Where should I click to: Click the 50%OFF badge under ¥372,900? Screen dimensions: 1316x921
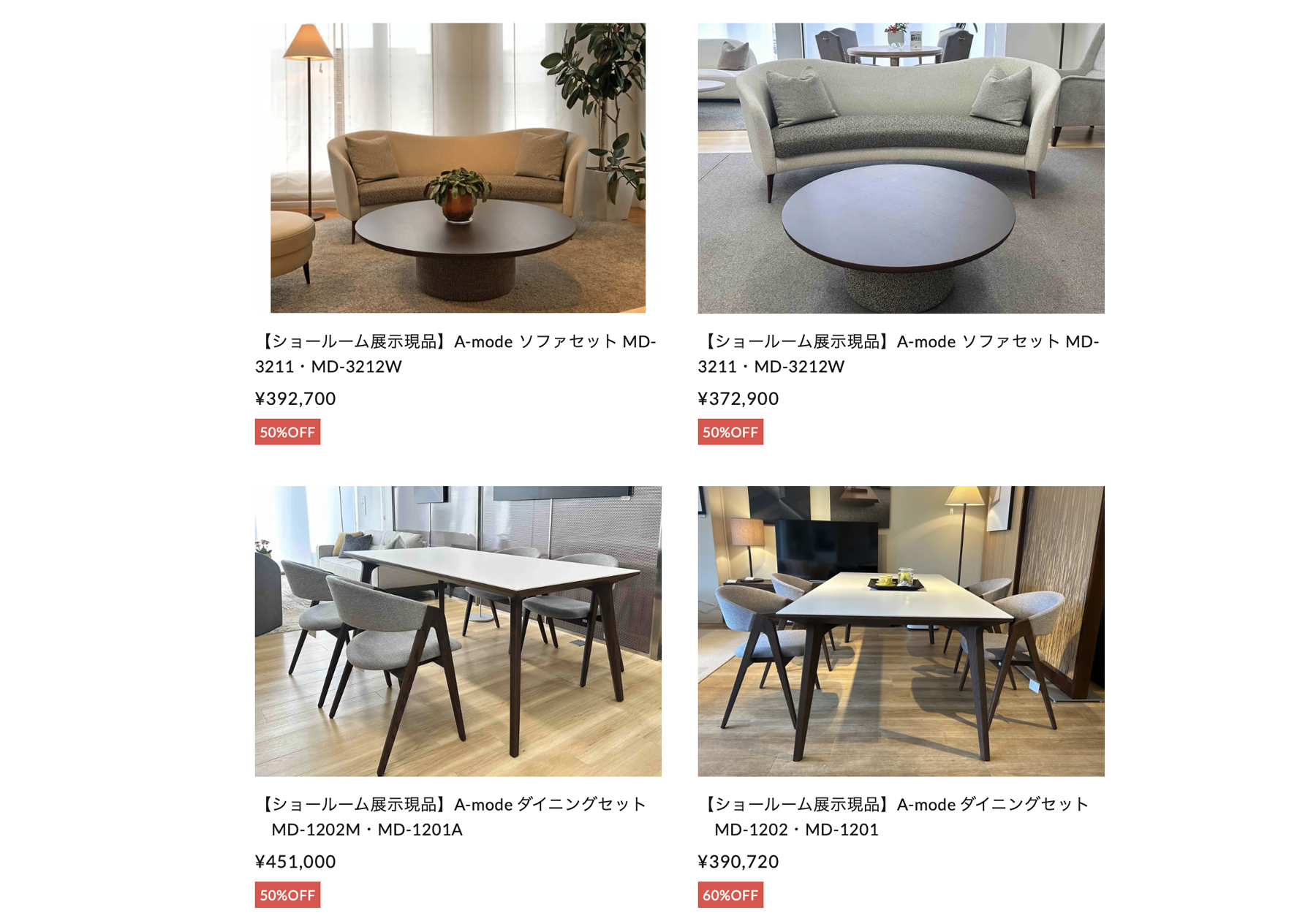coord(730,432)
